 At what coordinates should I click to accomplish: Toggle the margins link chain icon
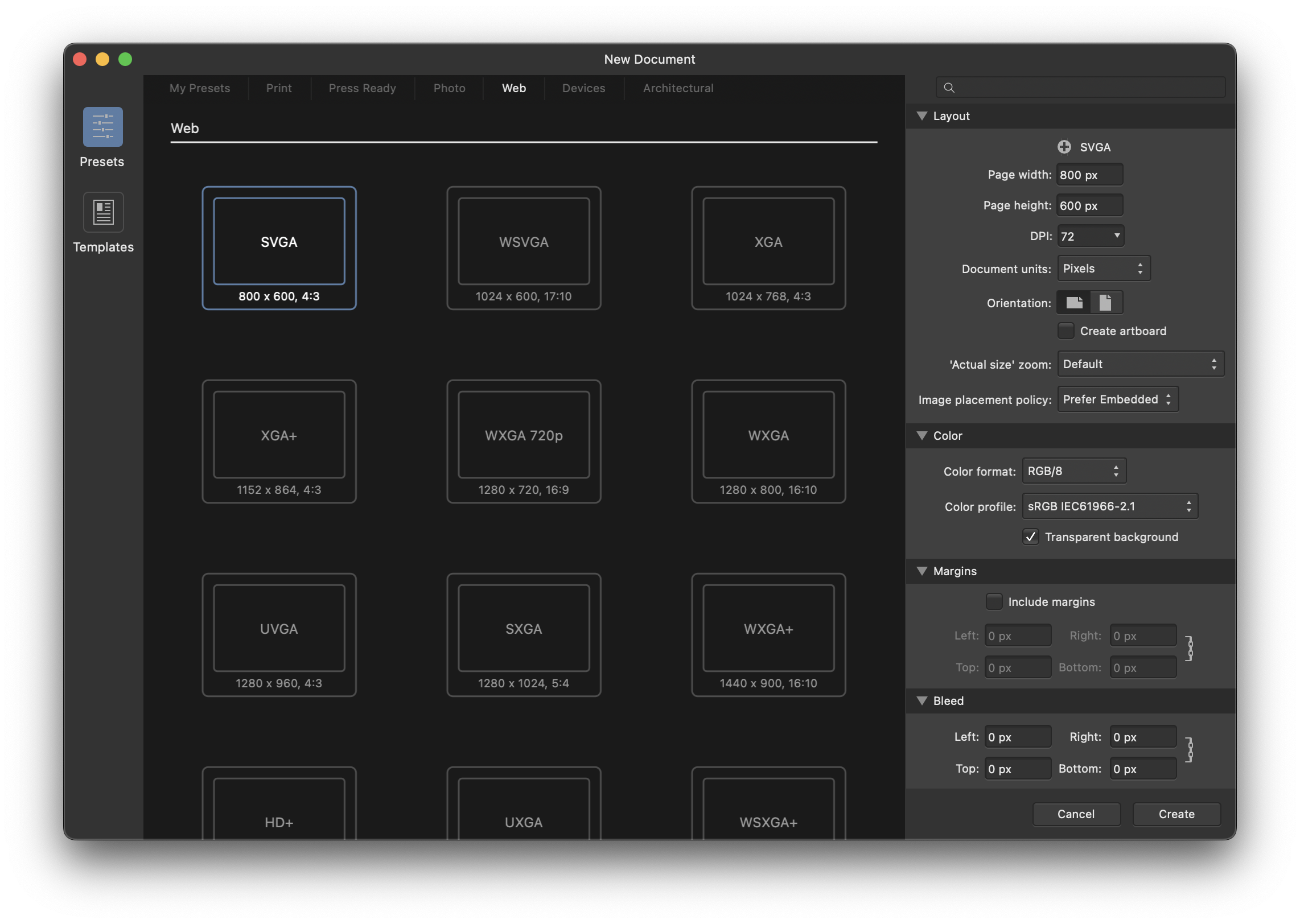click(1189, 649)
